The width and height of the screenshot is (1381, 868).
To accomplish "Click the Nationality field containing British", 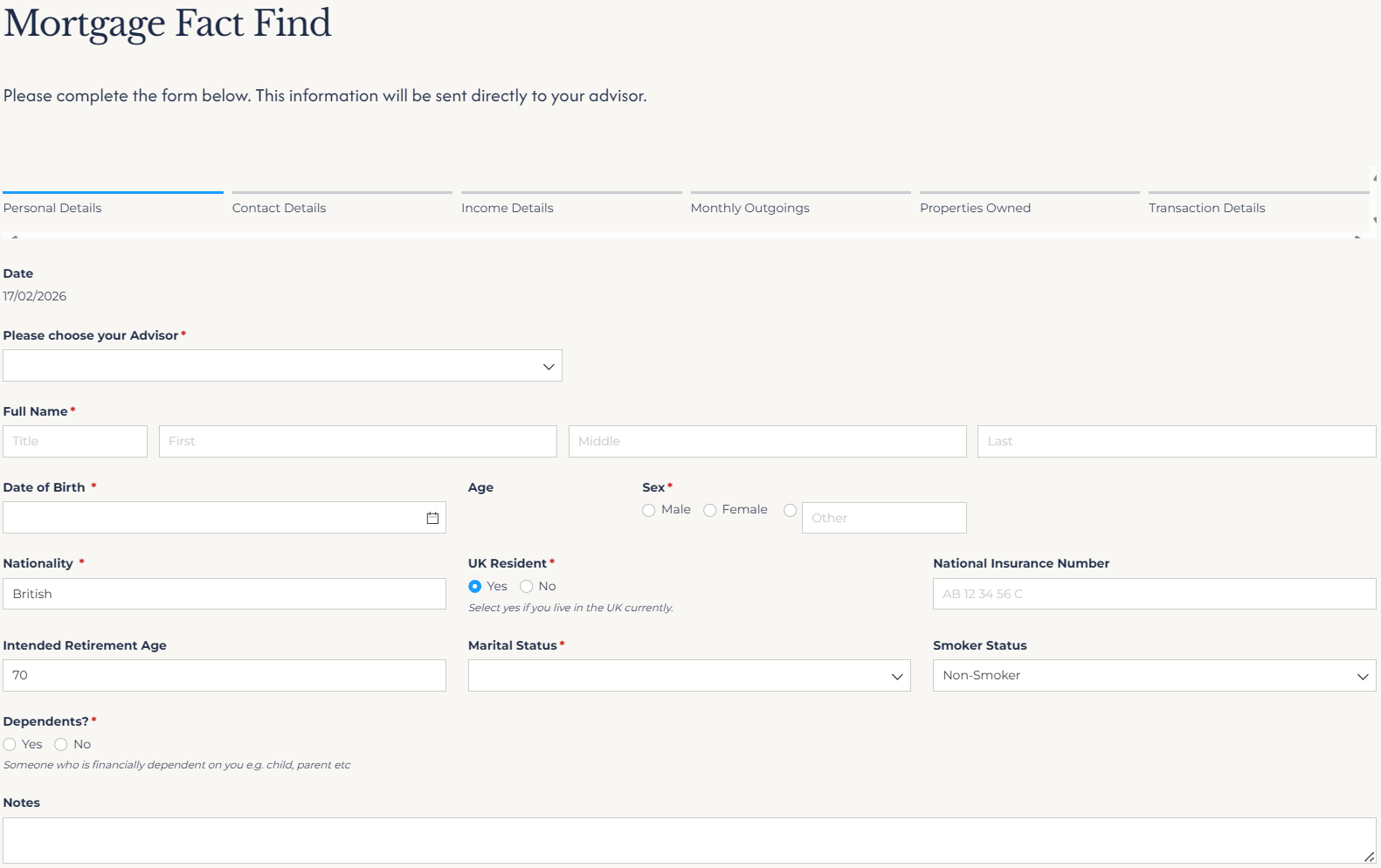I will pyautogui.click(x=224, y=594).
